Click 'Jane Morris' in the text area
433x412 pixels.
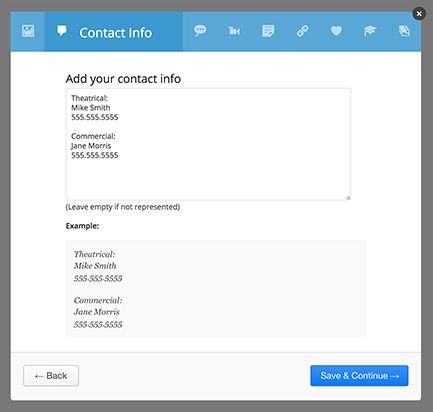point(91,146)
